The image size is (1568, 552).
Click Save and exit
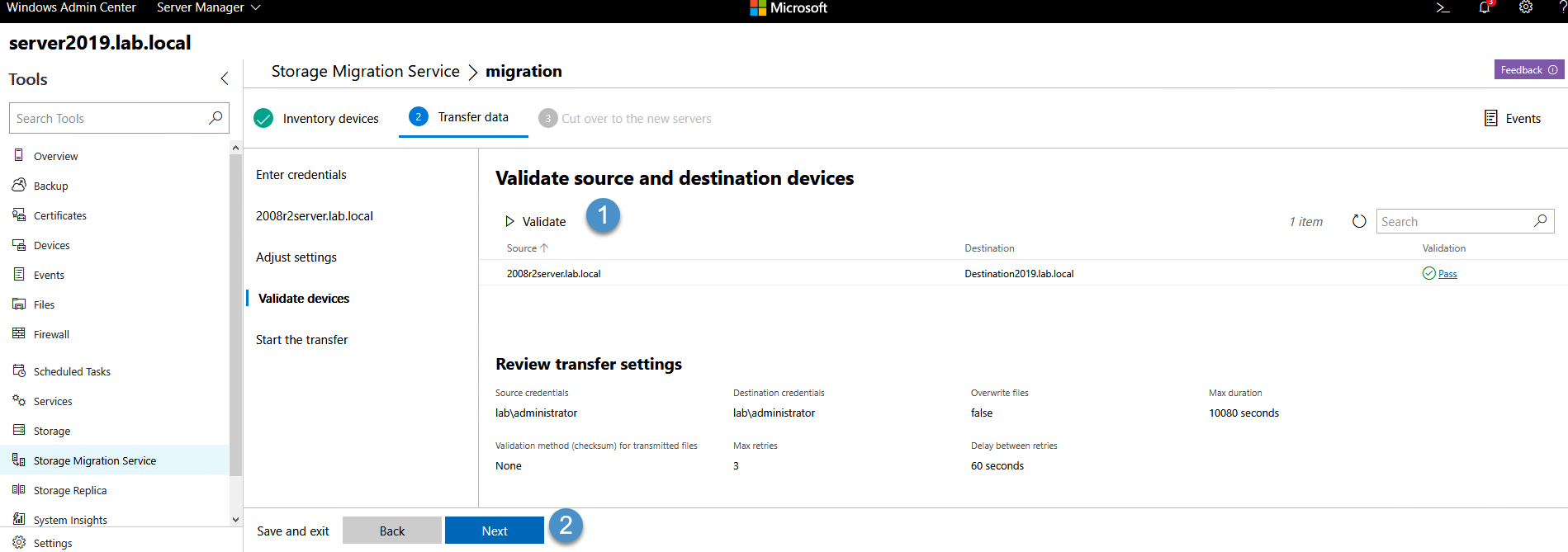pyautogui.click(x=293, y=531)
